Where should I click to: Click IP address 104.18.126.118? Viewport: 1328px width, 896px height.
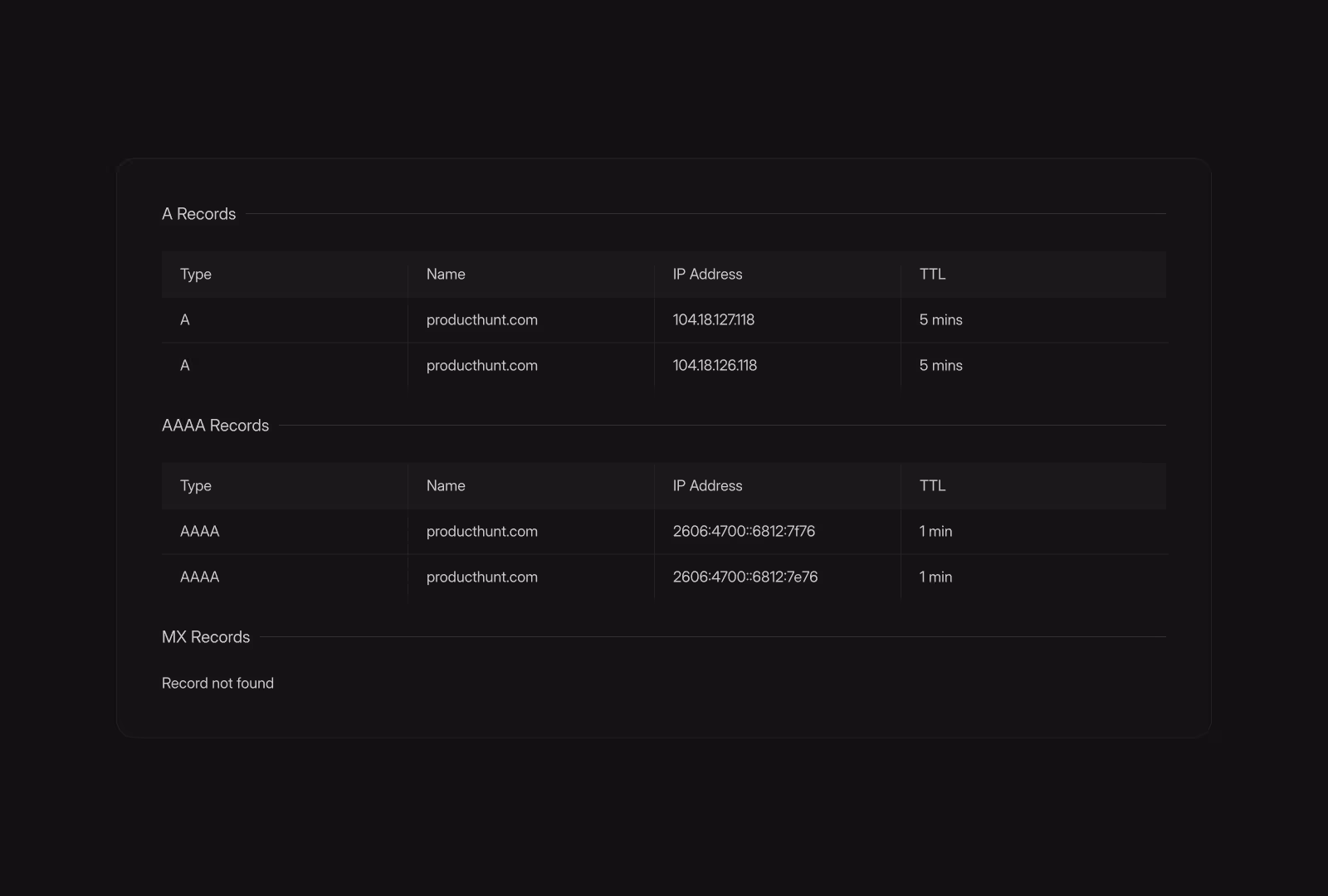pyautogui.click(x=714, y=365)
